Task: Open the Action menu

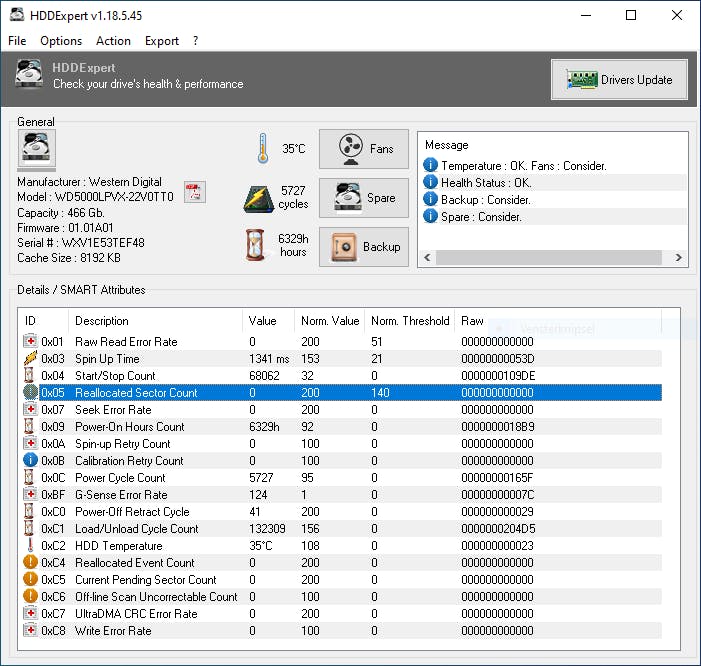Action: [x=113, y=41]
